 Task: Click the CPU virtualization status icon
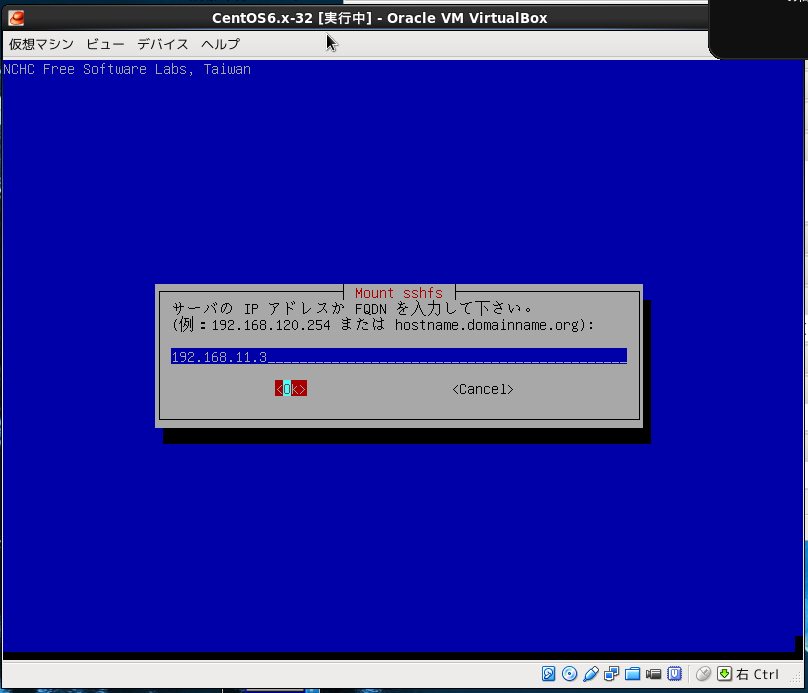click(675, 674)
